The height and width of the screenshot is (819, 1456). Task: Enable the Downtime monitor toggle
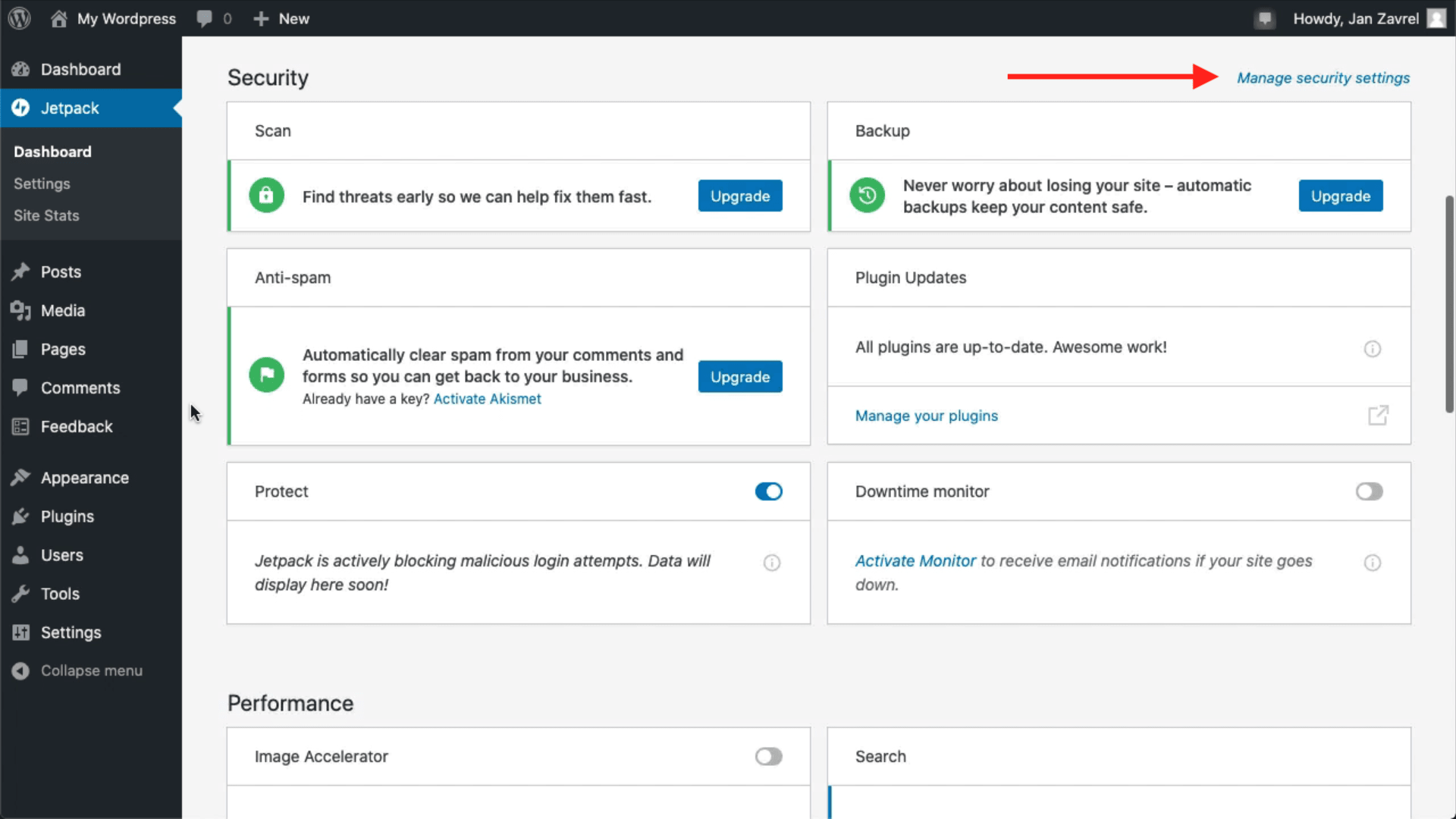click(x=1369, y=491)
